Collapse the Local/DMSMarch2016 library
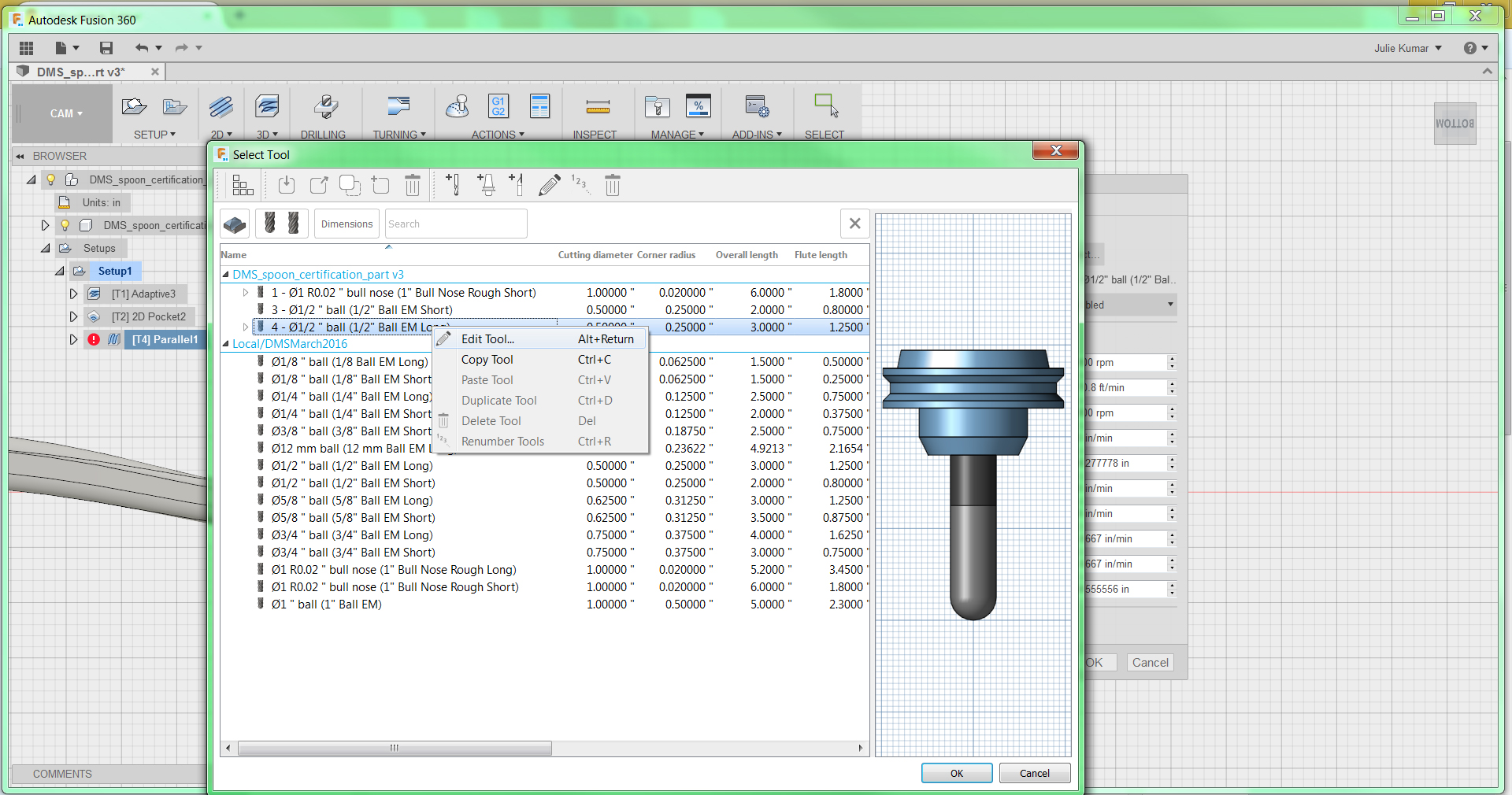The height and width of the screenshot is (795, 1512). (226, 344)
